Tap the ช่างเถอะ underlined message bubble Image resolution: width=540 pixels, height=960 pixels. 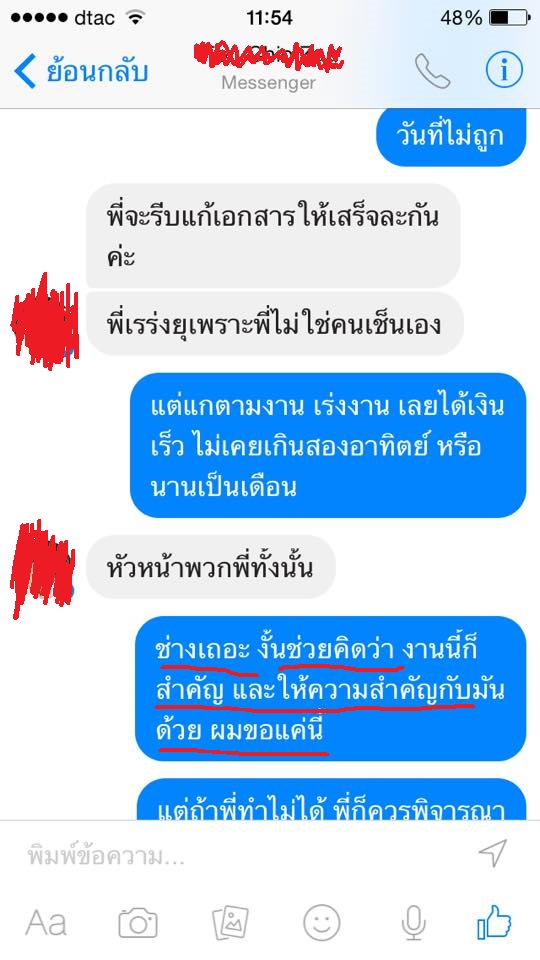pos(331,689)
